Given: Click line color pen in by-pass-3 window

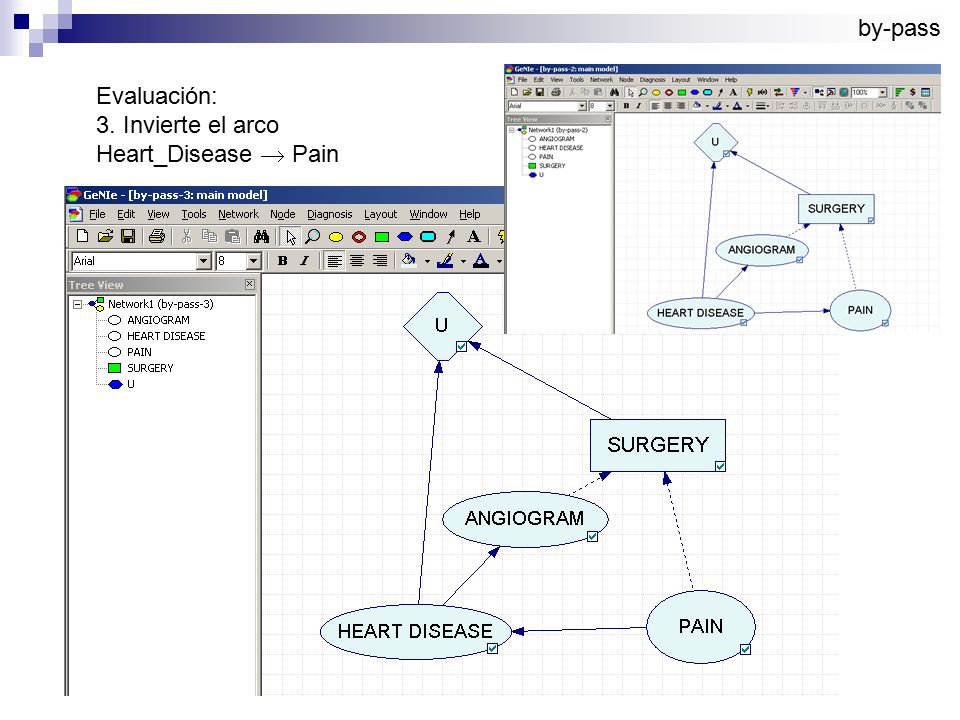Looking at the screenshot, I should 445,261.
